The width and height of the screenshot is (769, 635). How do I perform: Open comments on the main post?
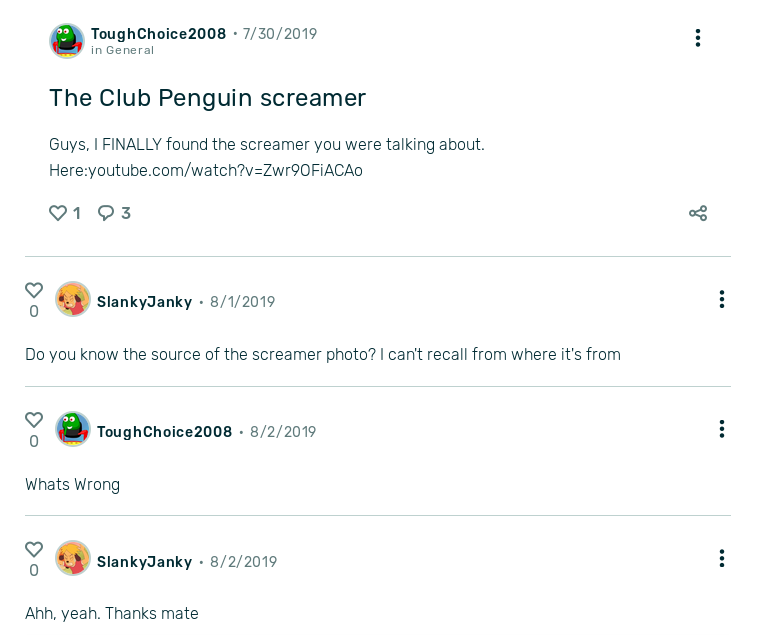tap(106, 213)
